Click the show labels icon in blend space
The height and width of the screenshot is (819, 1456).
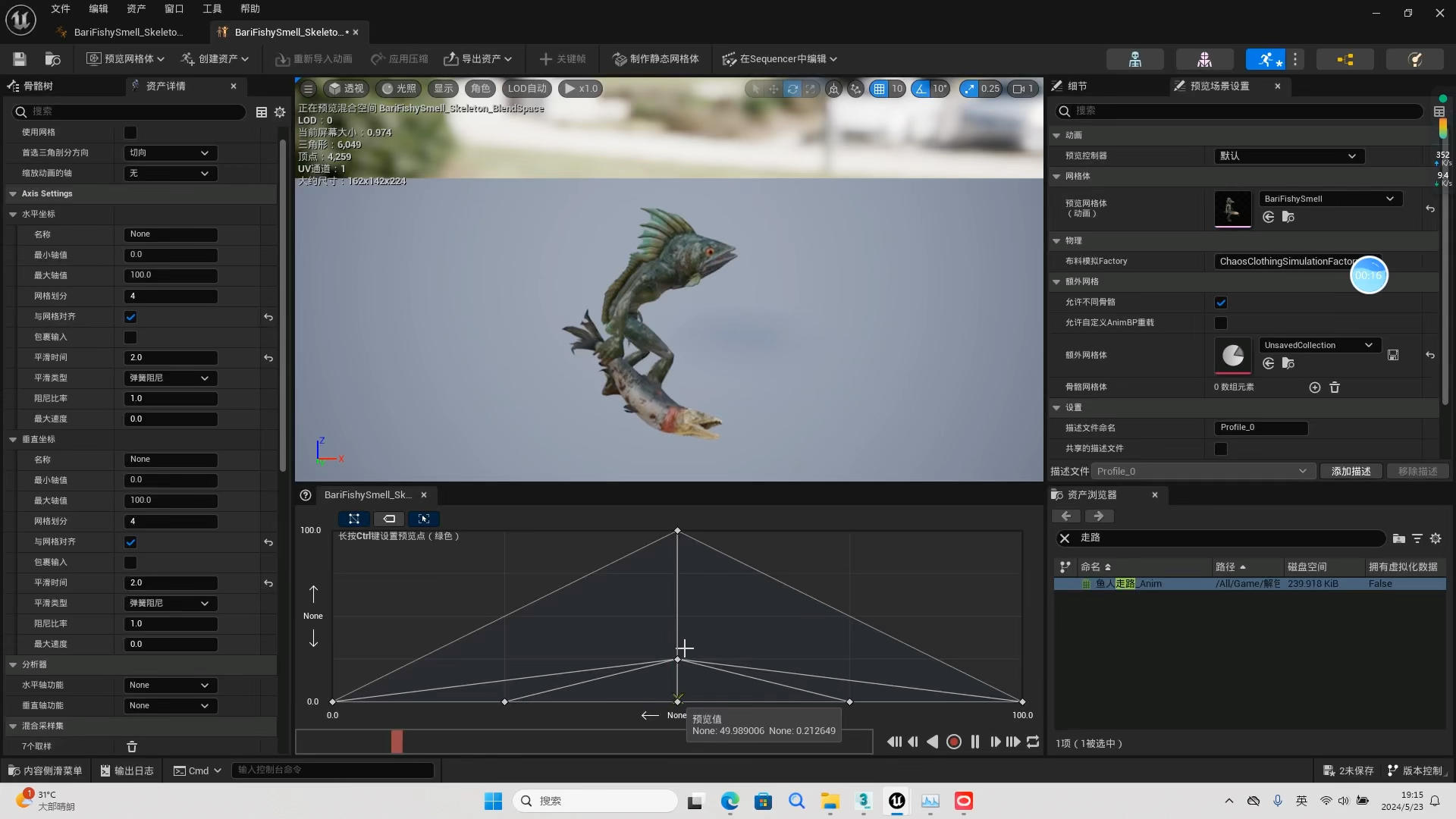pos(389,519)
